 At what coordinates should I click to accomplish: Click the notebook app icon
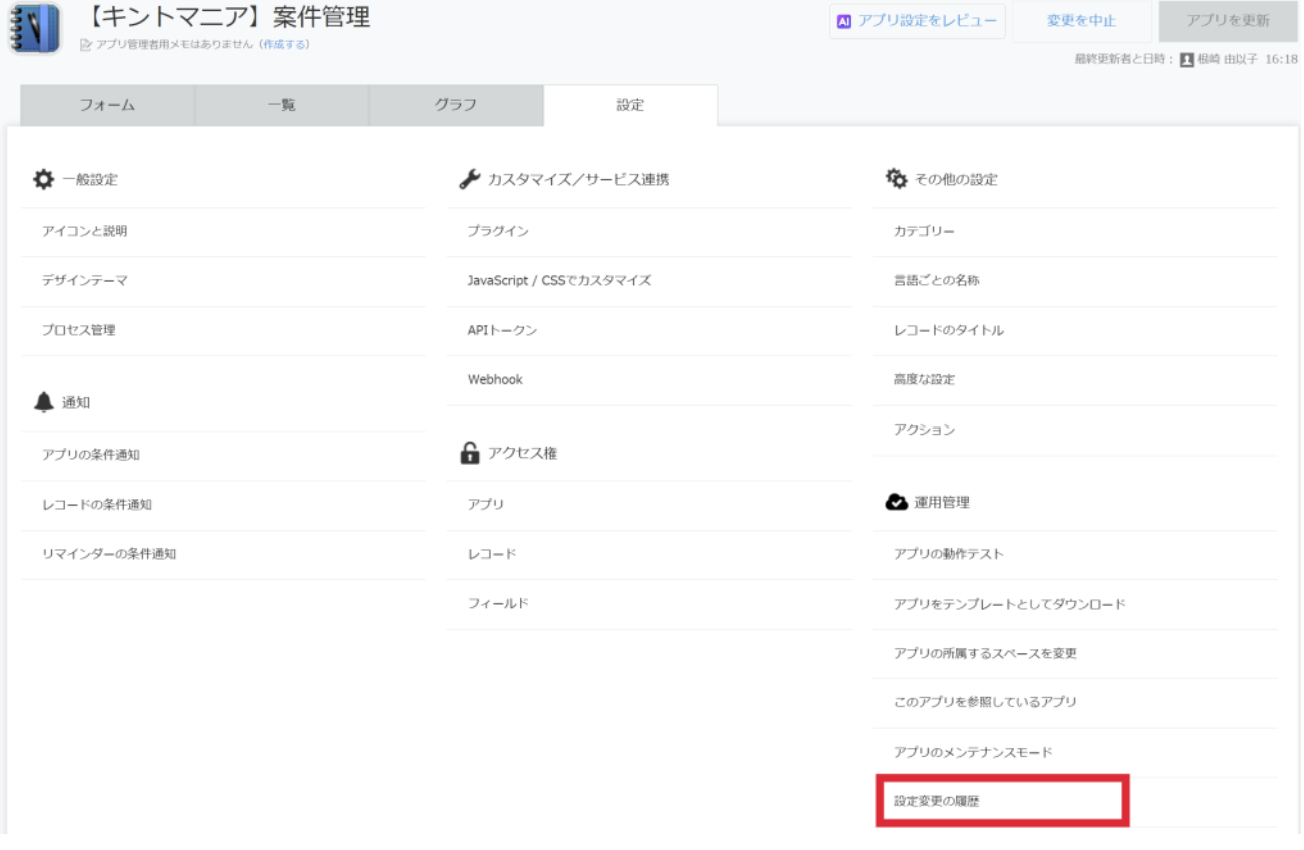point(33,27)
